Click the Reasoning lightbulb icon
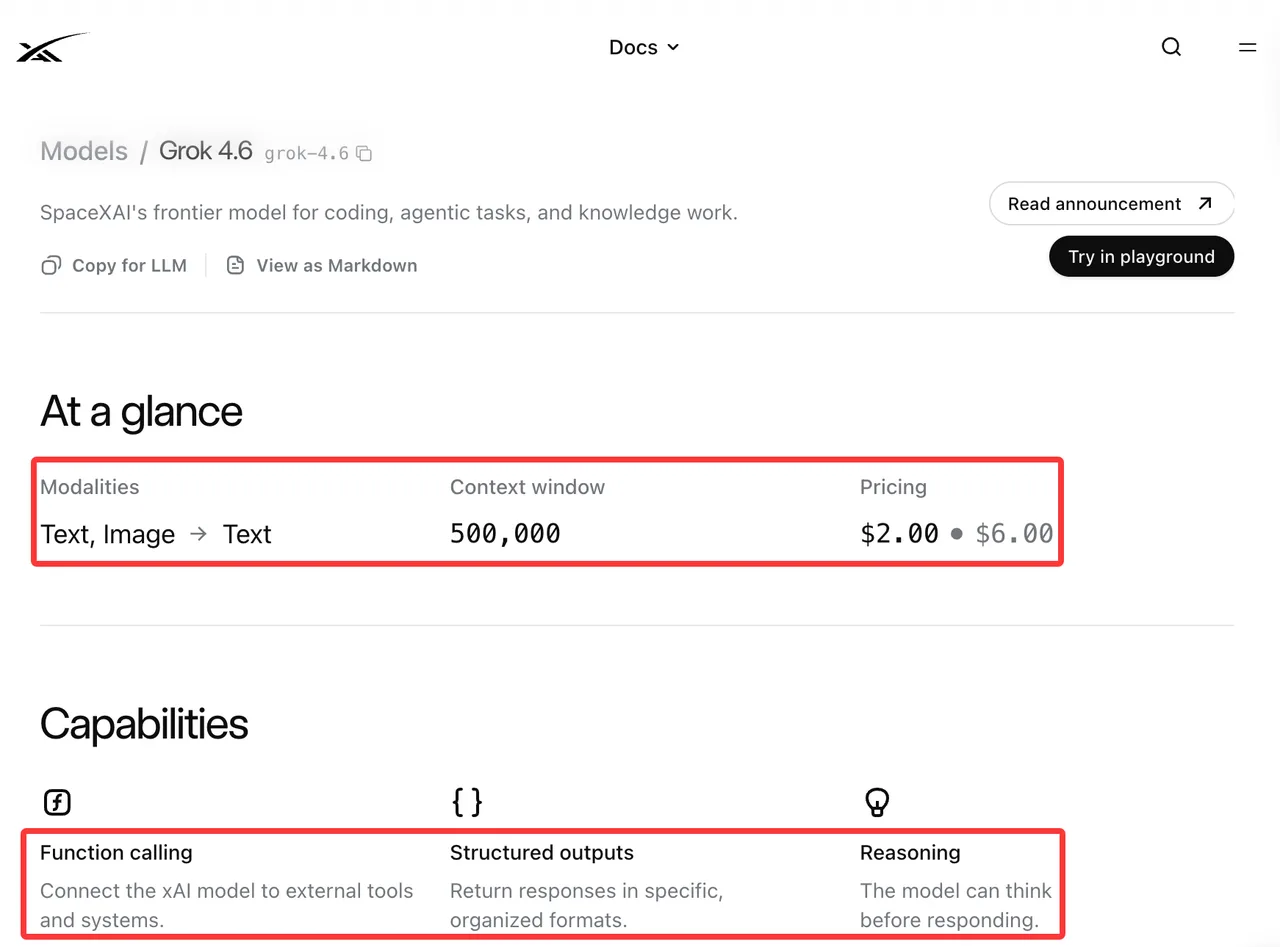The image size is (1280, 947). [x=876, y=802]
